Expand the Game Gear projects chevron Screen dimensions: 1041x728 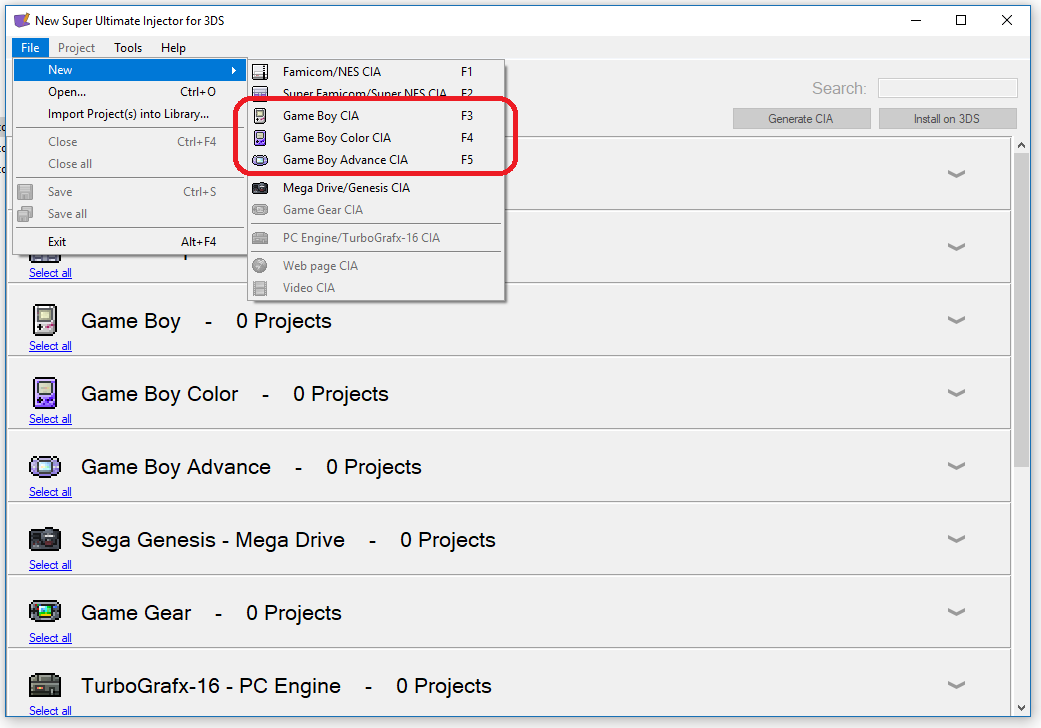coord(956,612)
